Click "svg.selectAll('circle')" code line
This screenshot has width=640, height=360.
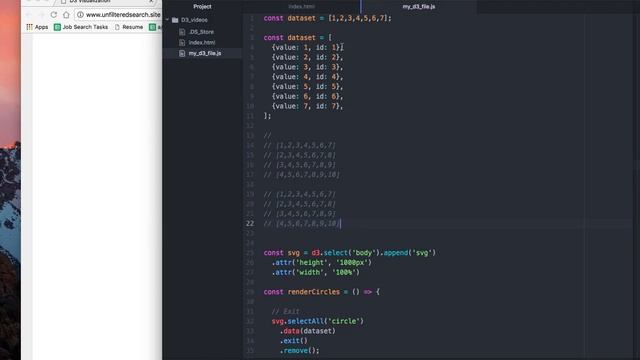(318, 321)
